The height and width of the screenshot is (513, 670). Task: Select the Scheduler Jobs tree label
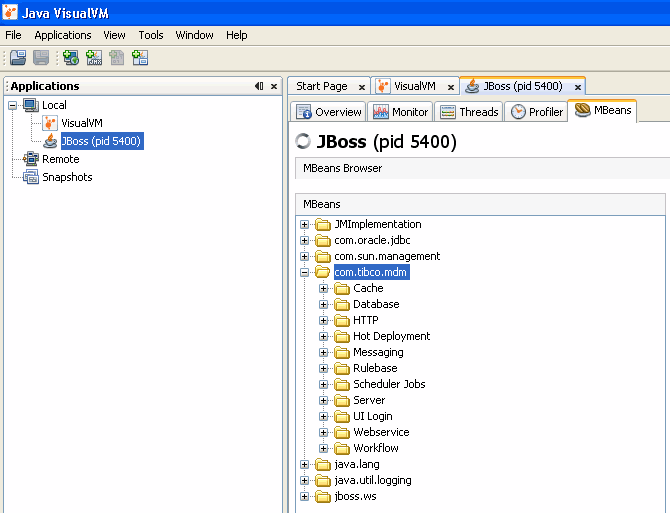[389, 384]
